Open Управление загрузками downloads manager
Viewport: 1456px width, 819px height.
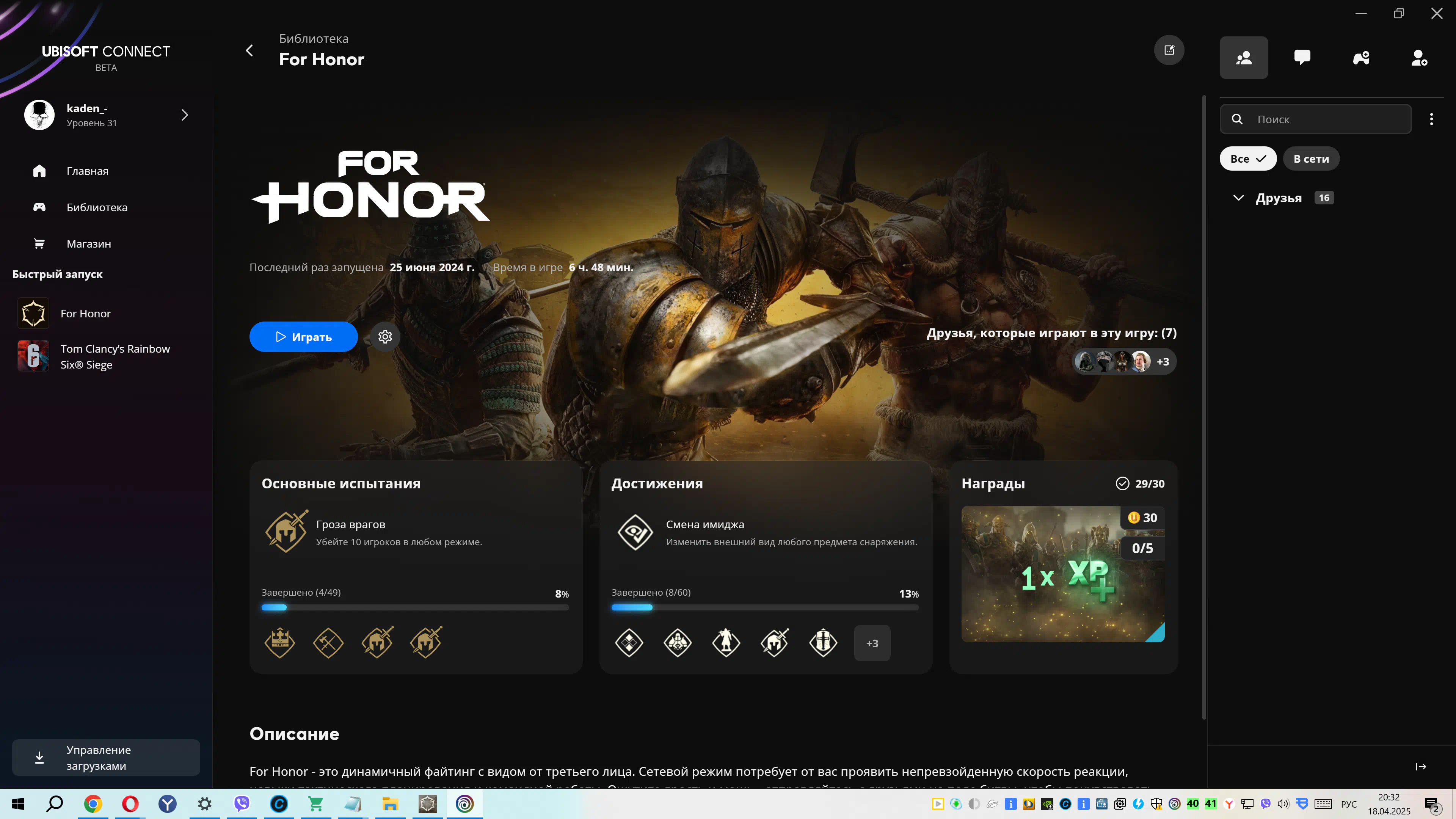tap(106, 758)
